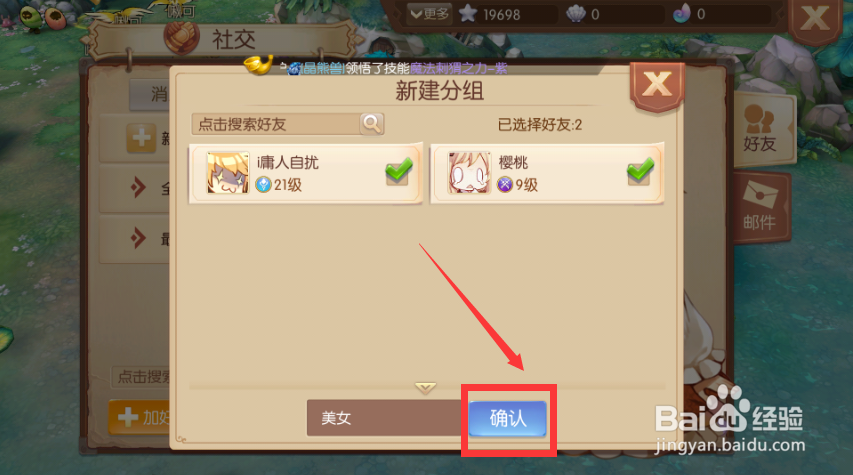
Task: Click the star currency icon
Action: click(468, 14)
